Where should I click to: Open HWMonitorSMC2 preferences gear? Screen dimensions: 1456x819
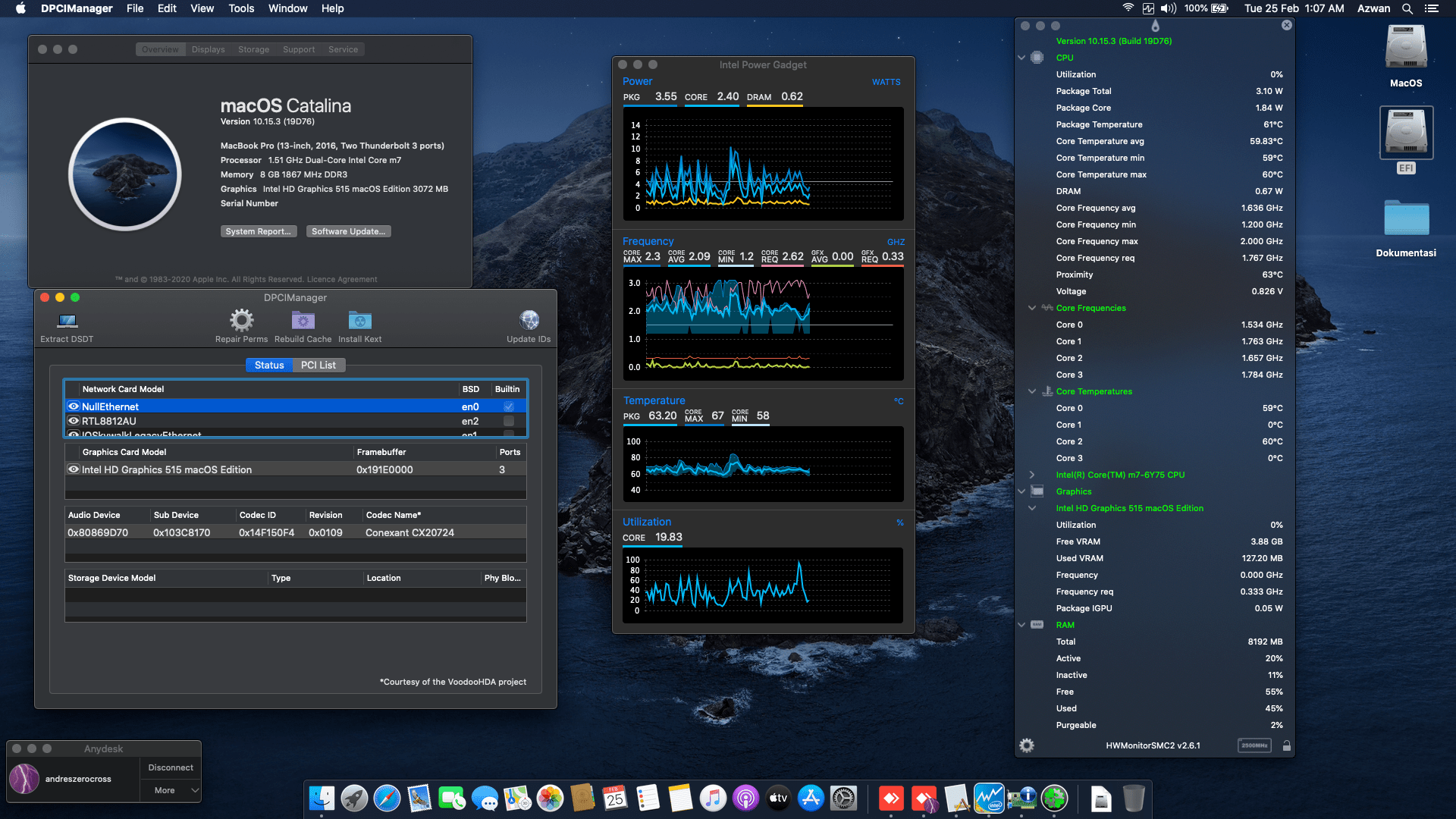[x=1028, y=745]
